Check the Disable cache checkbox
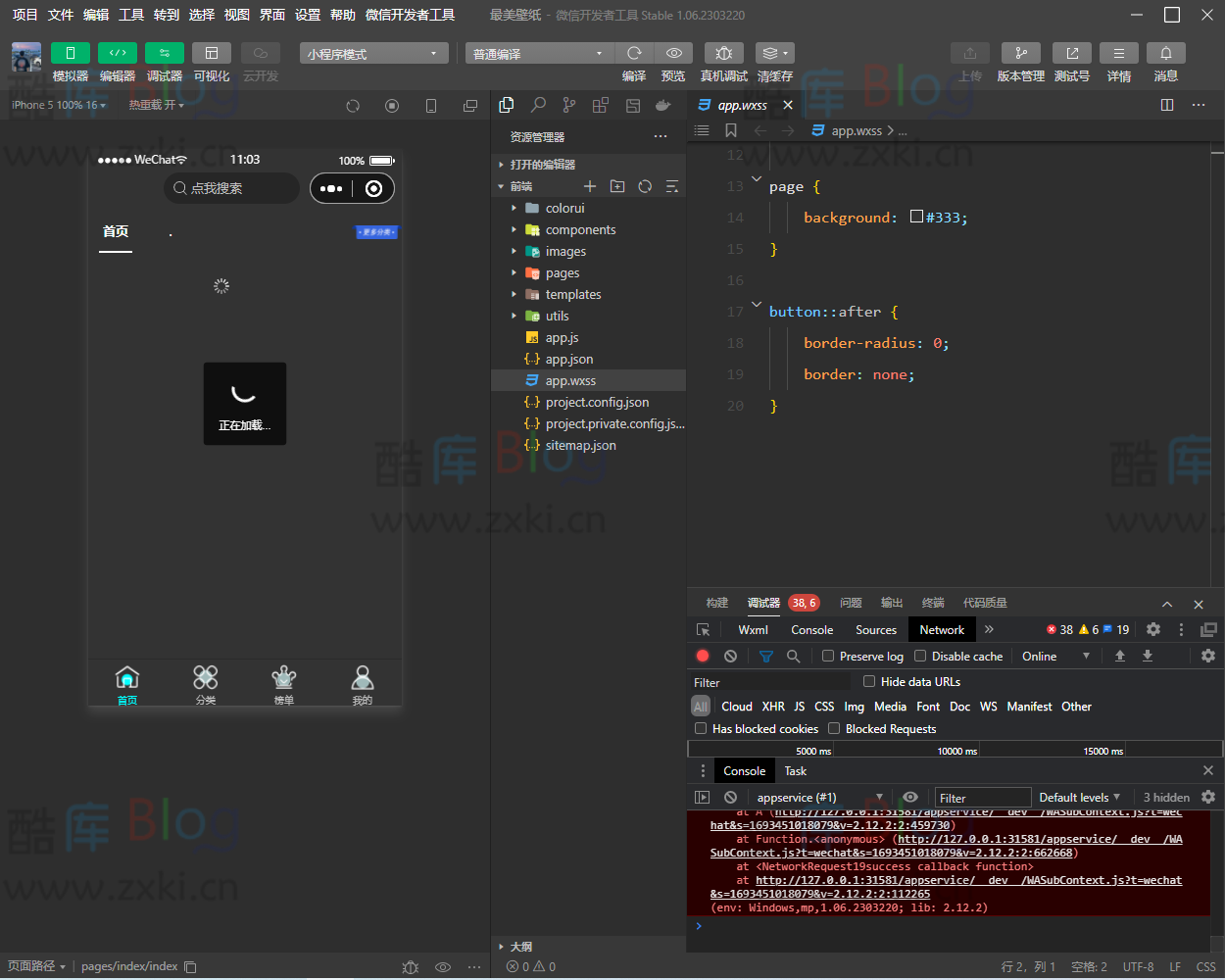 (x=920, y=657)
